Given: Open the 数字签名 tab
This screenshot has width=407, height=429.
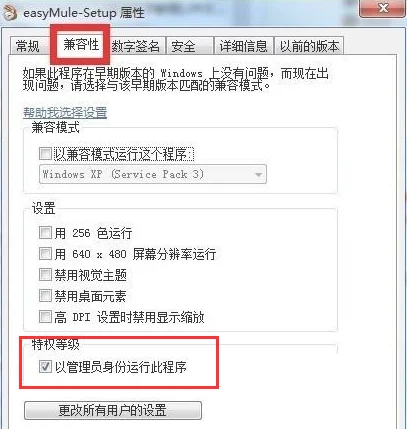Looking at the screenshot, I should 136,46.
